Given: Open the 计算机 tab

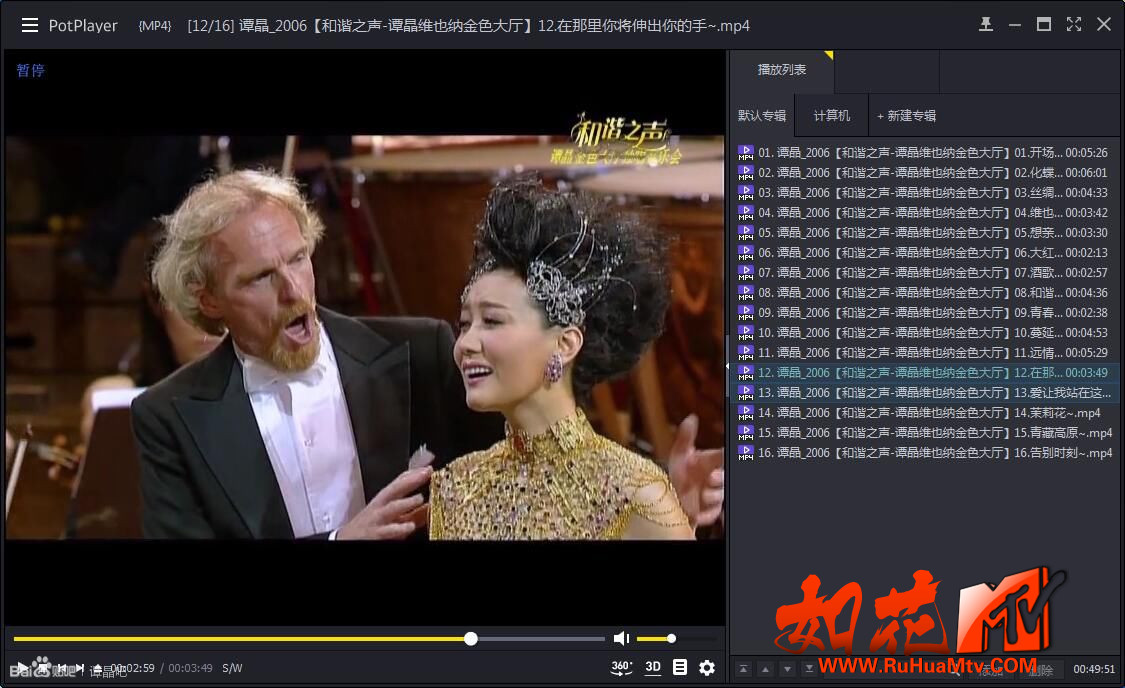Looking at the screenshot, I should (x=832, y=116).
